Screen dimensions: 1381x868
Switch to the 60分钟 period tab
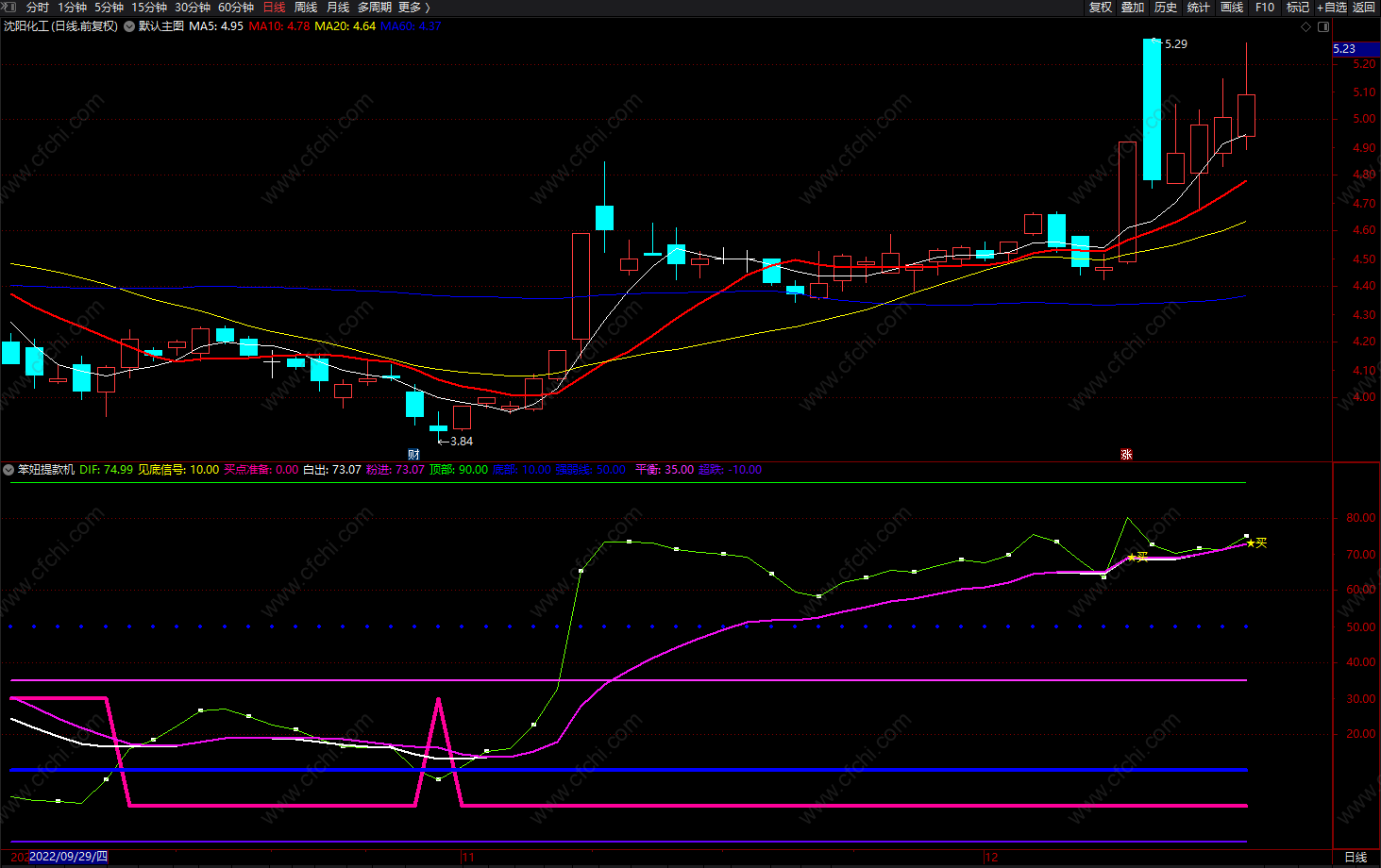point(236,8)
